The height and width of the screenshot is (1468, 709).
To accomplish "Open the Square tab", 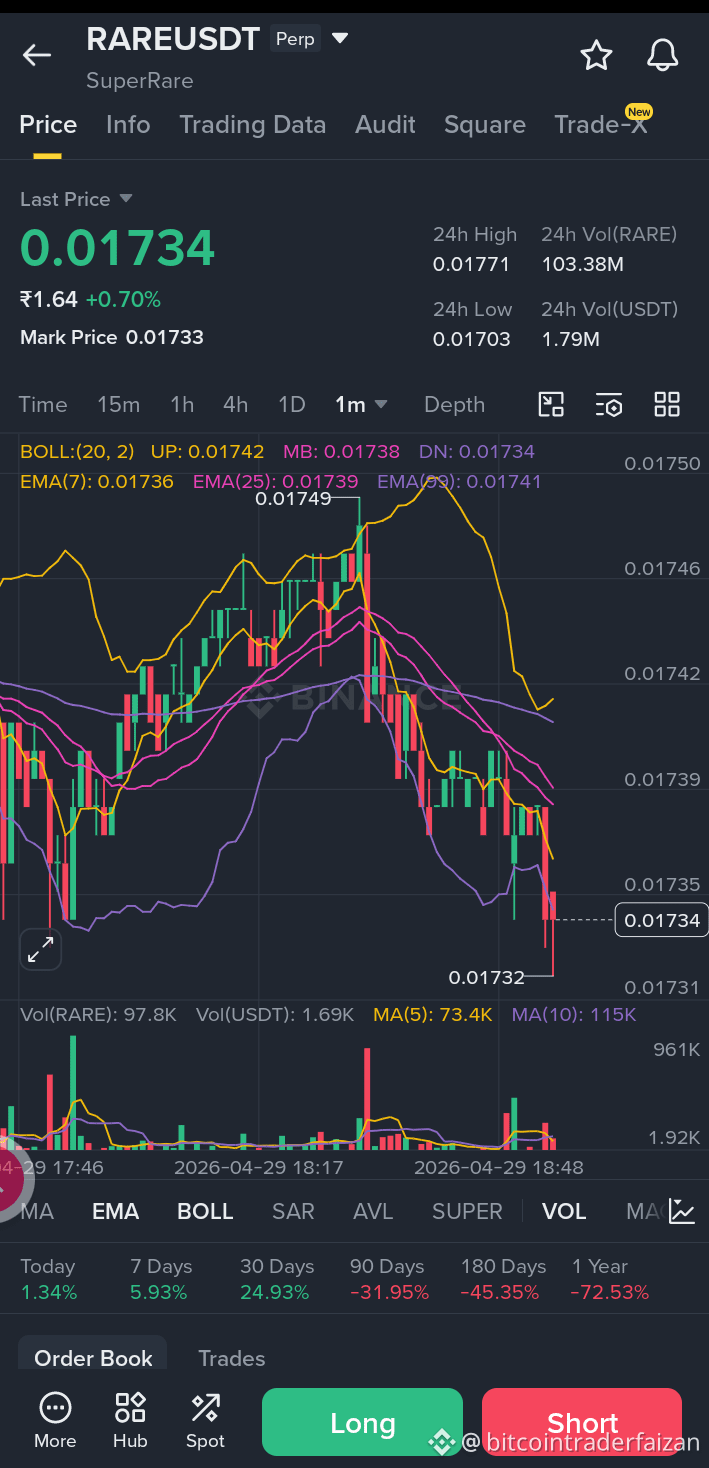I will pos(485,125).
